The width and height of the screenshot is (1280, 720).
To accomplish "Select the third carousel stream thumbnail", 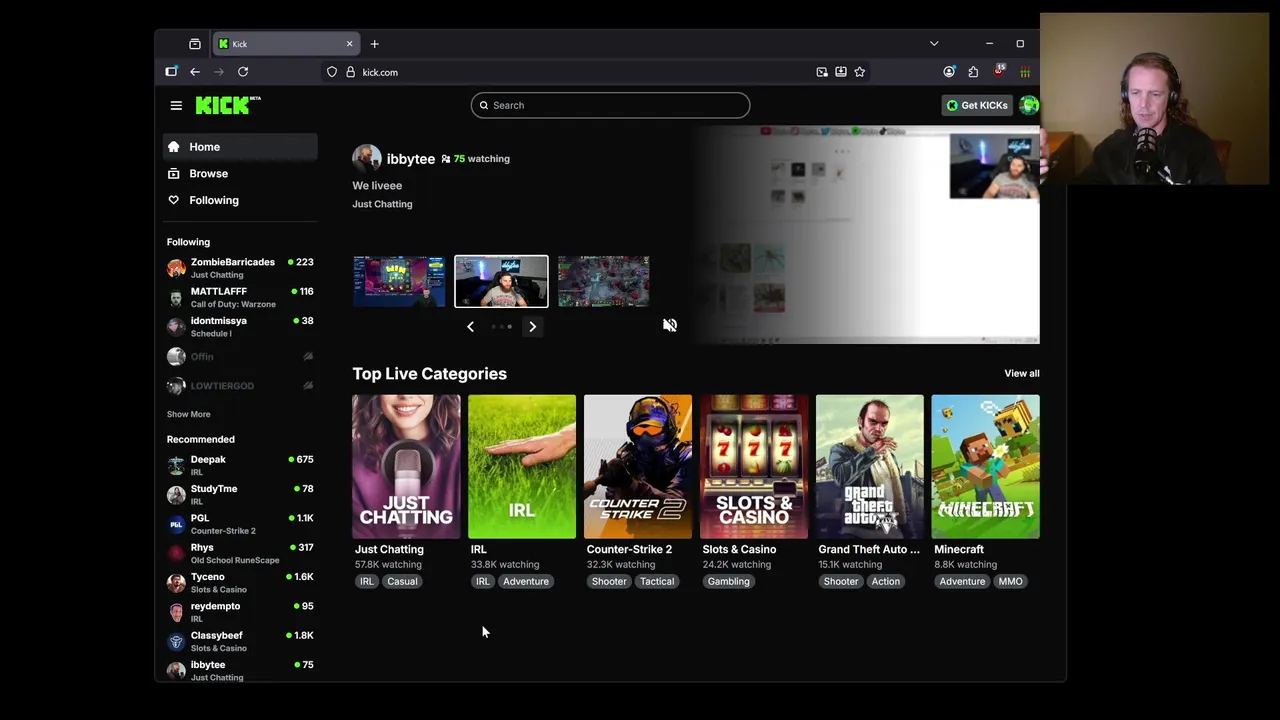I will [603, 281].
